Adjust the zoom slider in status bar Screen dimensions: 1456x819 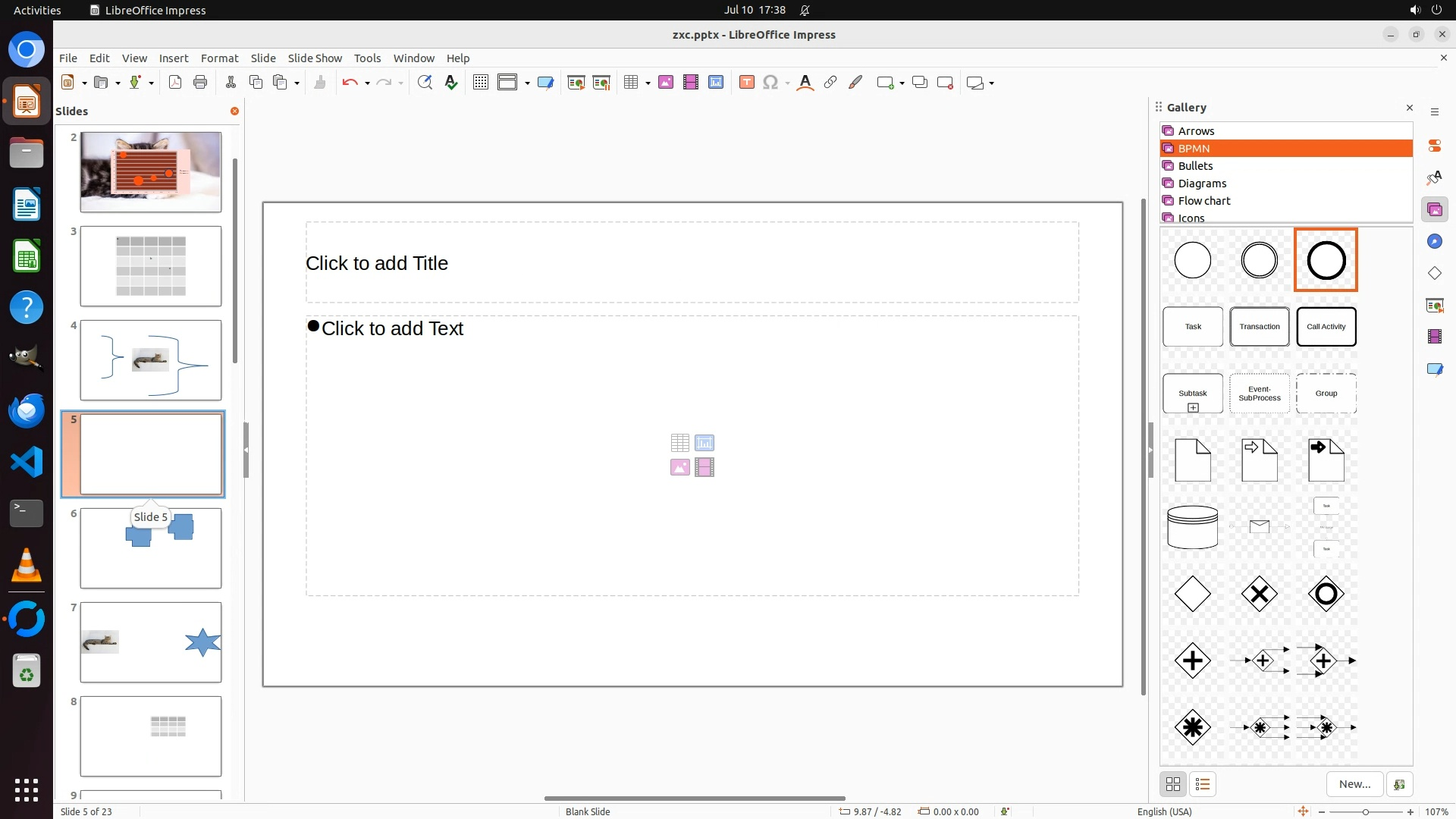[x=1366, y=812]
